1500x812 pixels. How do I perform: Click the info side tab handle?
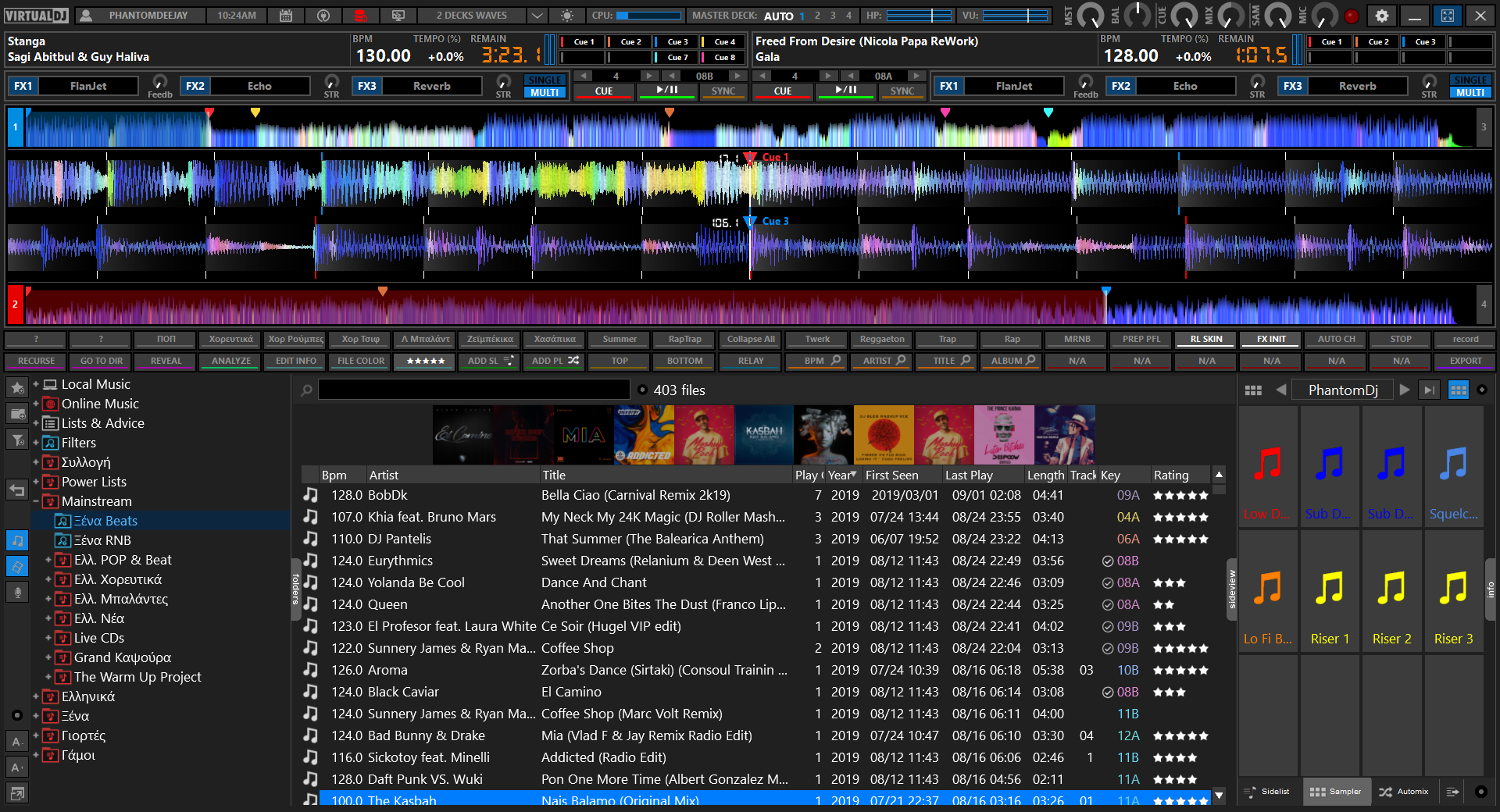click(1490, 589)
